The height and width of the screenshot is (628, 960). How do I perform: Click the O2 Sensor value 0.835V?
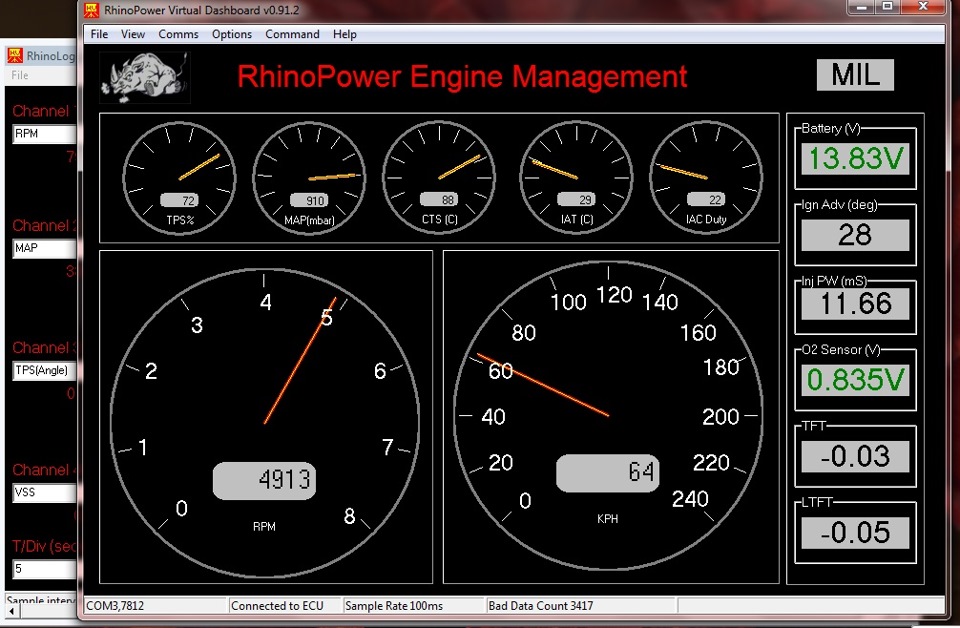coord(855,380)
